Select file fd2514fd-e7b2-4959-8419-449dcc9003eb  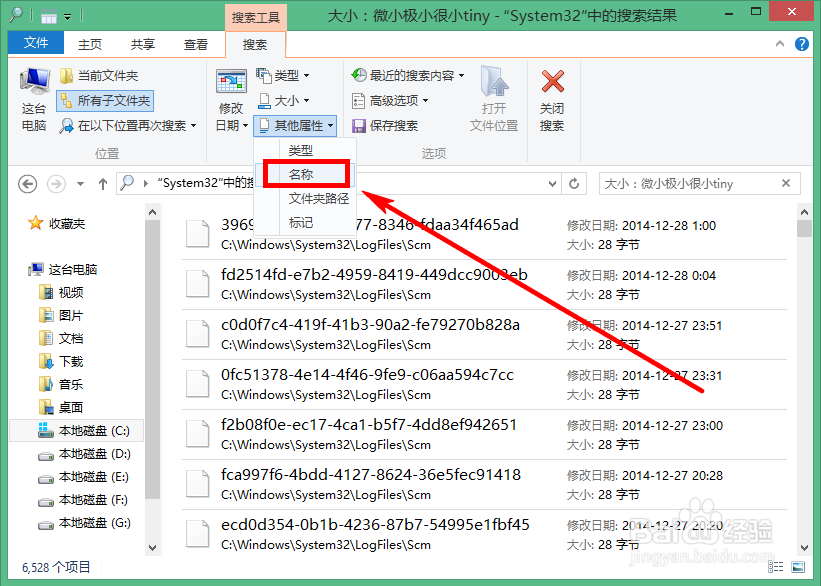point(484,284)
